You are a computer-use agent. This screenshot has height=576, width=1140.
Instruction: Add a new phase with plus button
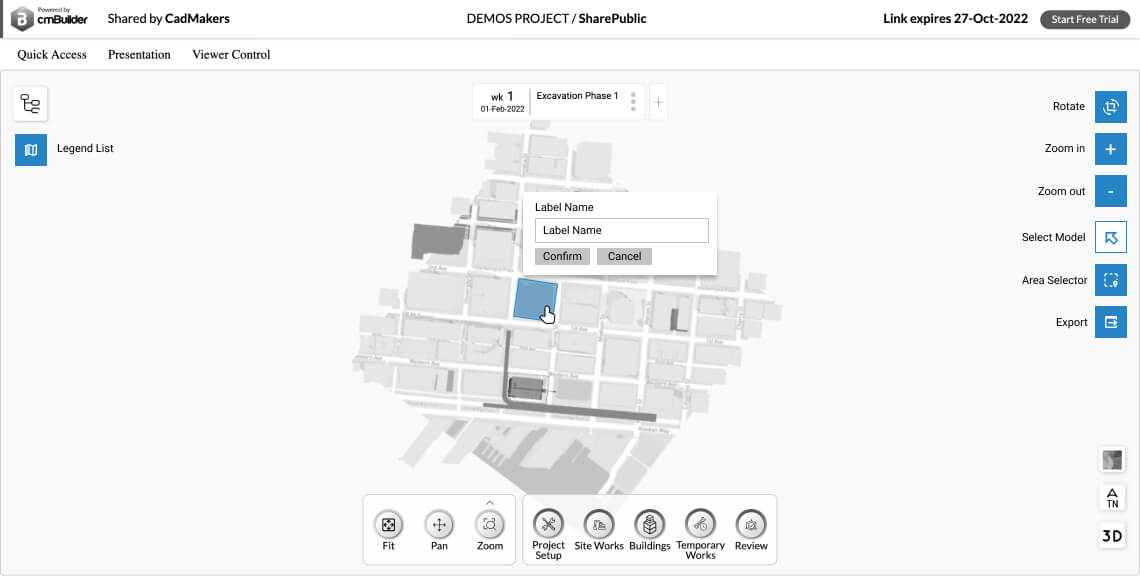[x=658, y=102]
